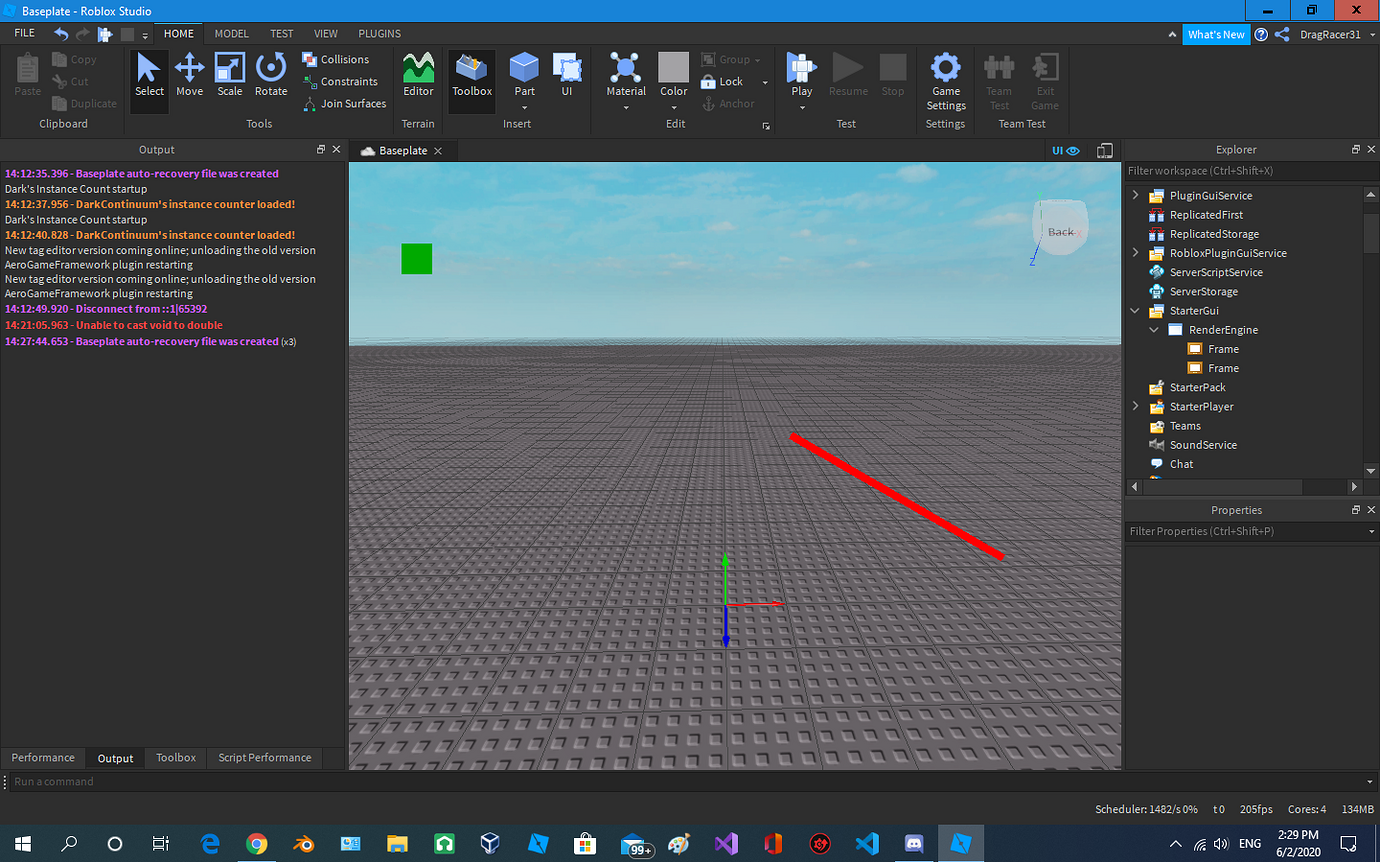Click the What's New button
Image resolution: width=1380 pixels, height=862 pixels.
[x=1216, y=34]
